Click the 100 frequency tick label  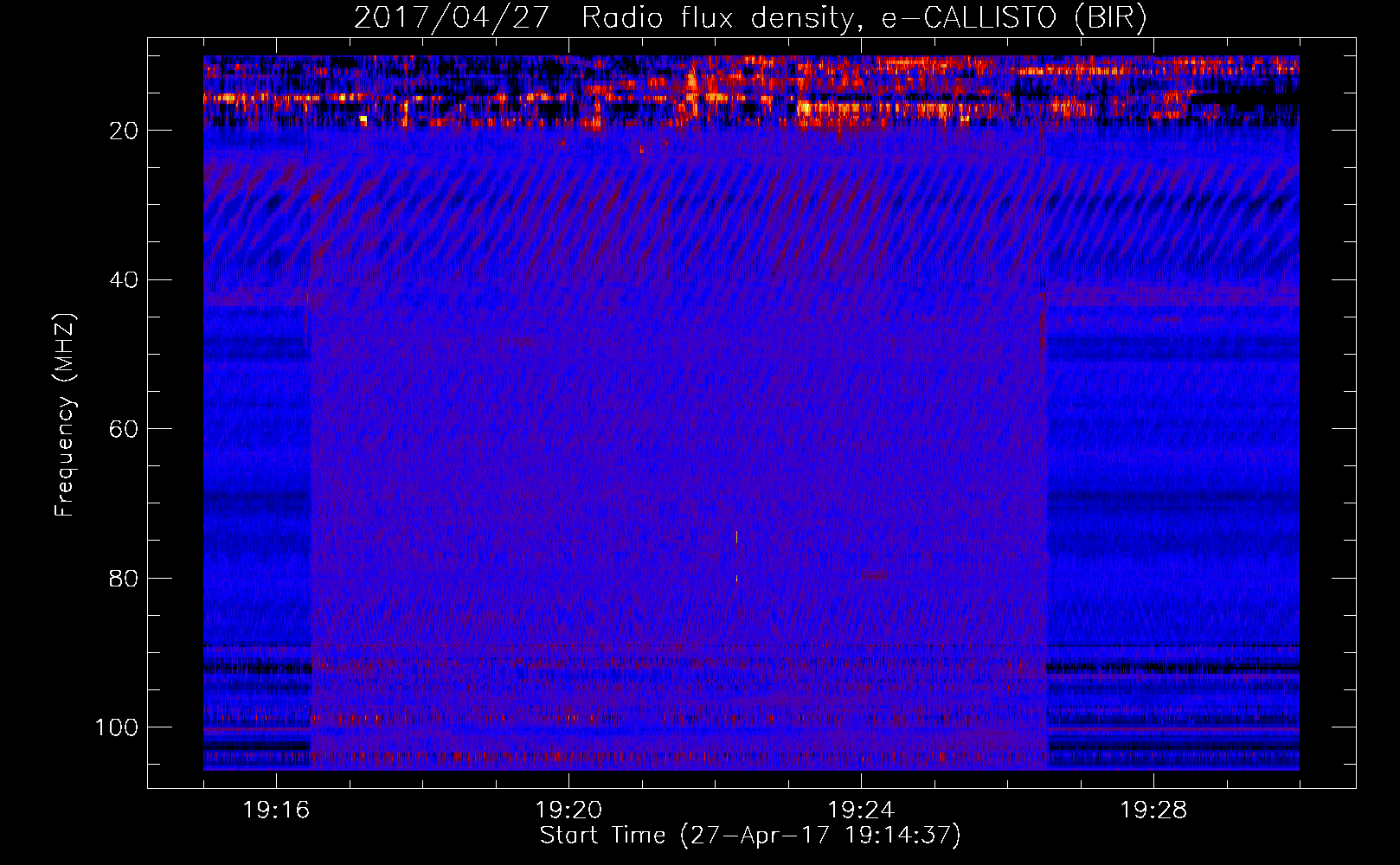click(117, 727)
